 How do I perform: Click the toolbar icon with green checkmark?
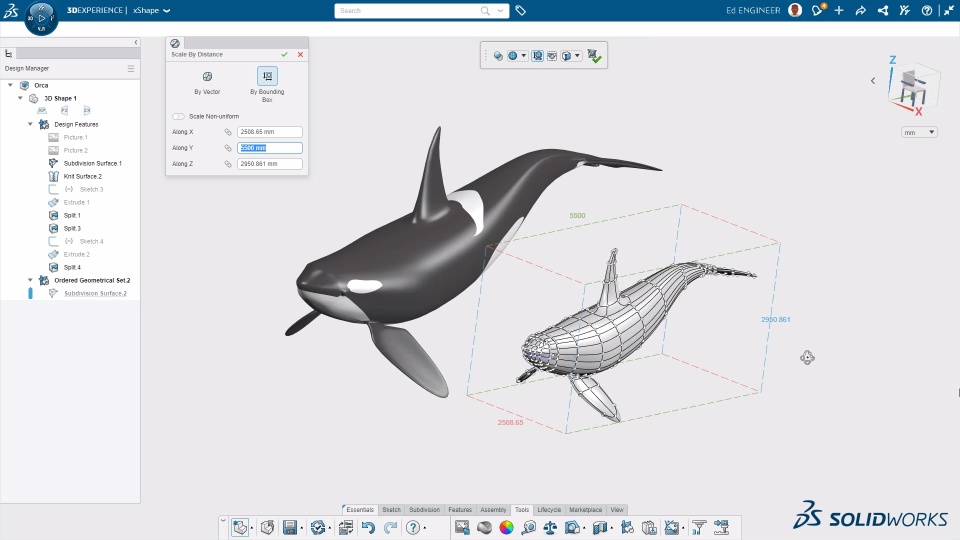point(594,56)
